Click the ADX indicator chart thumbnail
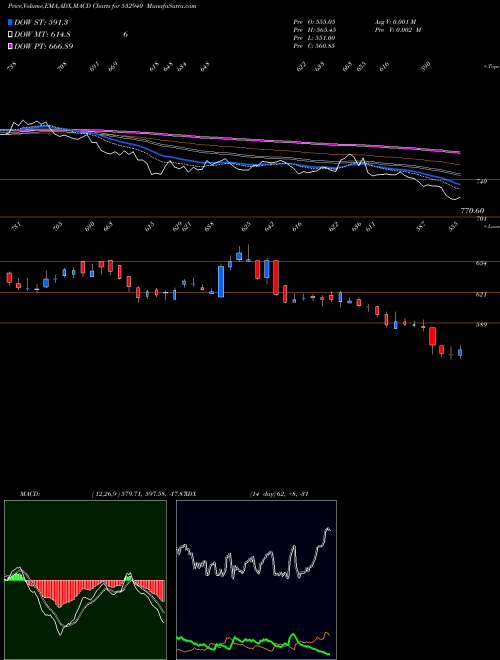Screen dimensions: 500x660 tap(256, 580)
